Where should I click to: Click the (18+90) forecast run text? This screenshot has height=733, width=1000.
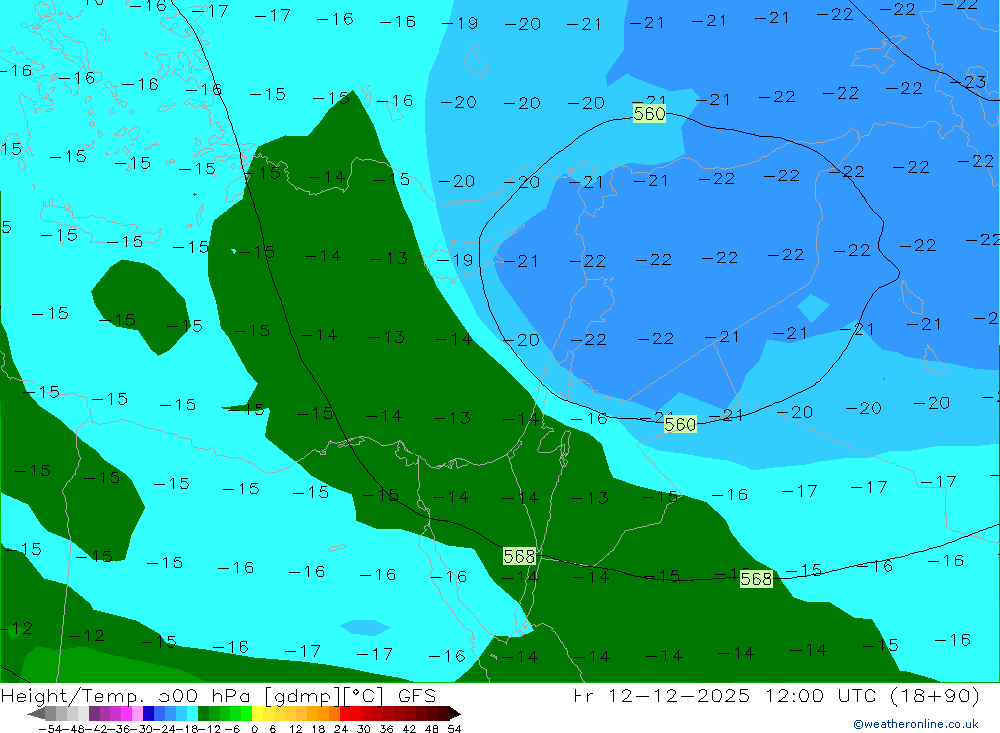click(935, 696)
